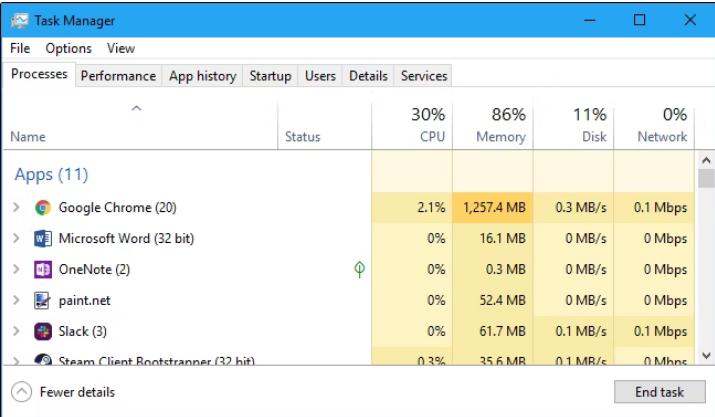
Task: Select the Apps (11) group heading
Action: point(51,175)
